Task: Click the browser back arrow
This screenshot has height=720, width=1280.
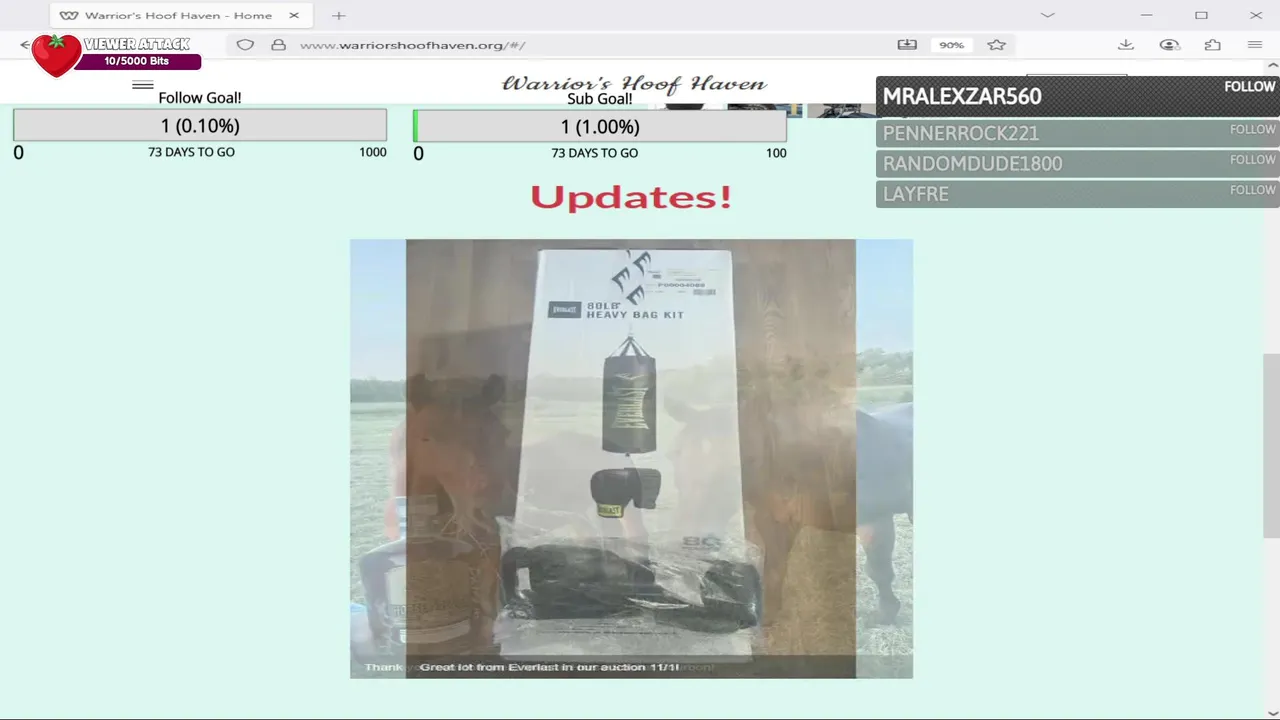Action: click(24, 45)
